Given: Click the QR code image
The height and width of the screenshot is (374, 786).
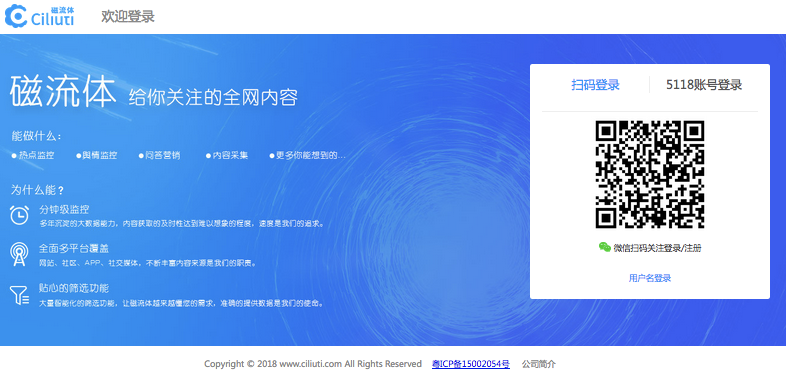Looking at the screenshot, I should pos(650,174).
